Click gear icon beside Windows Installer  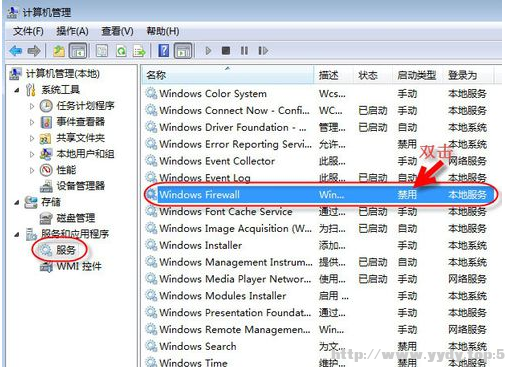151,245
